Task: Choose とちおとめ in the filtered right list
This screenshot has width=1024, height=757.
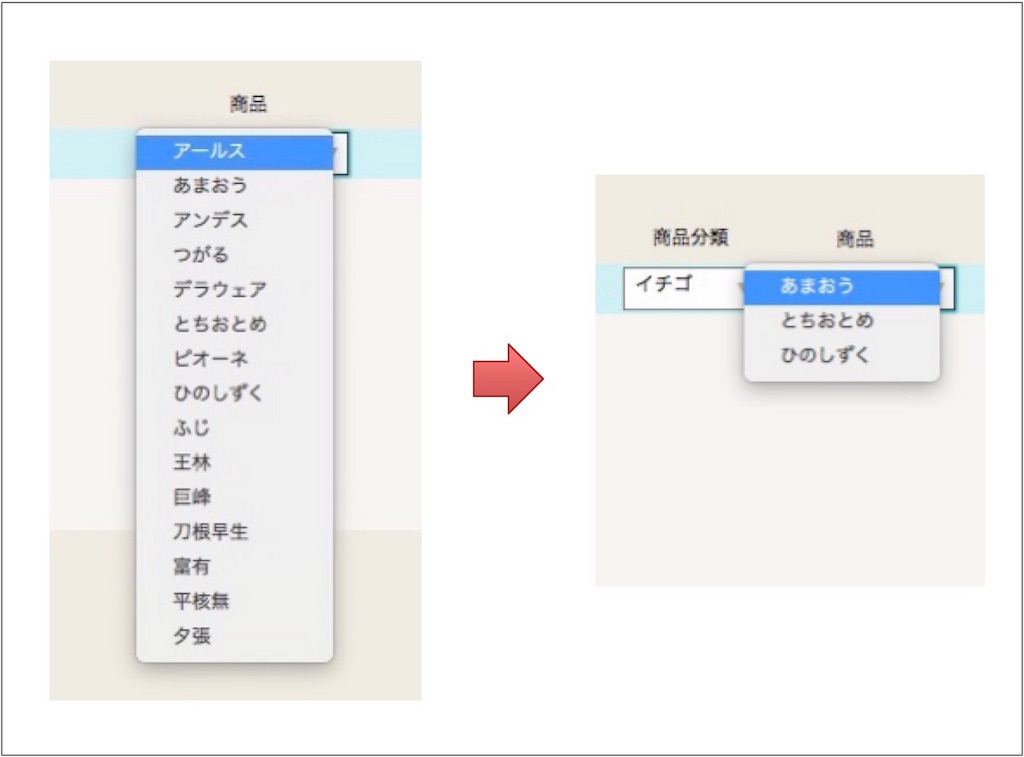Action: click(x=842, y=321)
